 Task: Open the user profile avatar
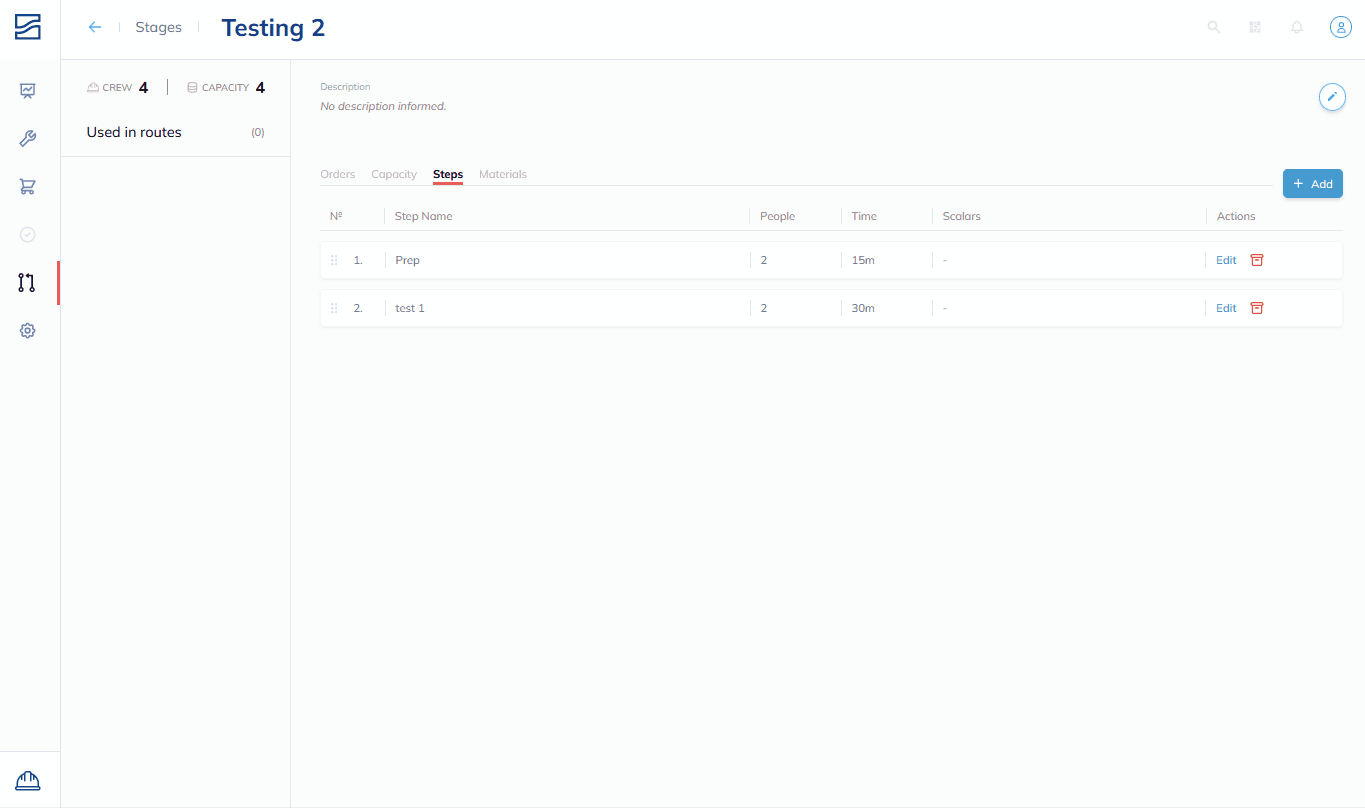point(1340,27)
